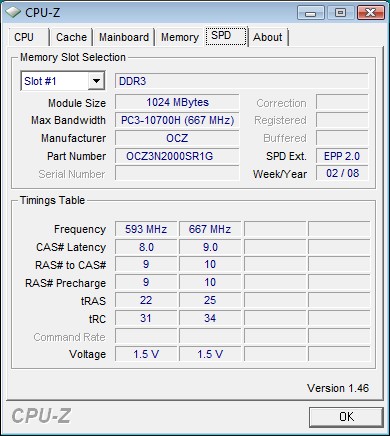This screenshot has height=436, width=390.
Task: Click the OK button
Action: [x=346, y=417]
